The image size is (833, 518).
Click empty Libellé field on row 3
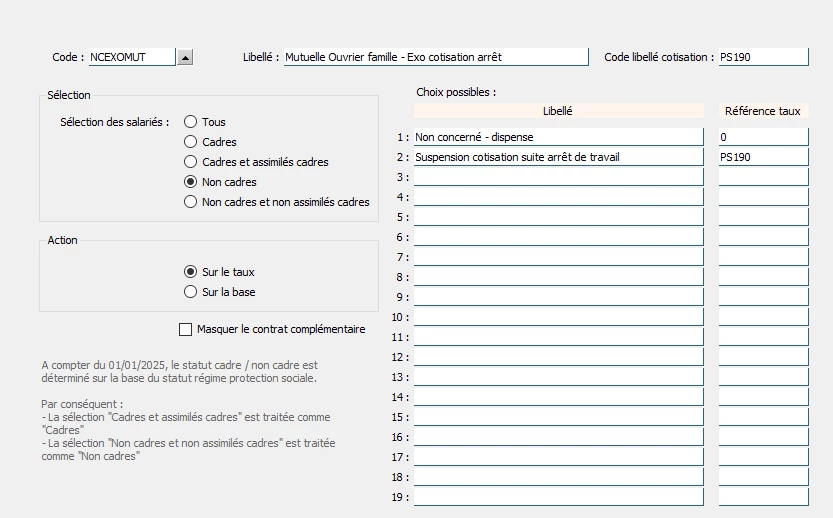558,177
